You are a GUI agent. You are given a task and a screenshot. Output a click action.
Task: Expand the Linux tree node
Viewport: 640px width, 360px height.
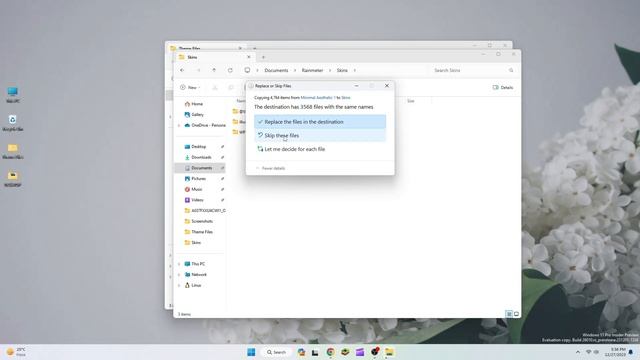[179, 285]
